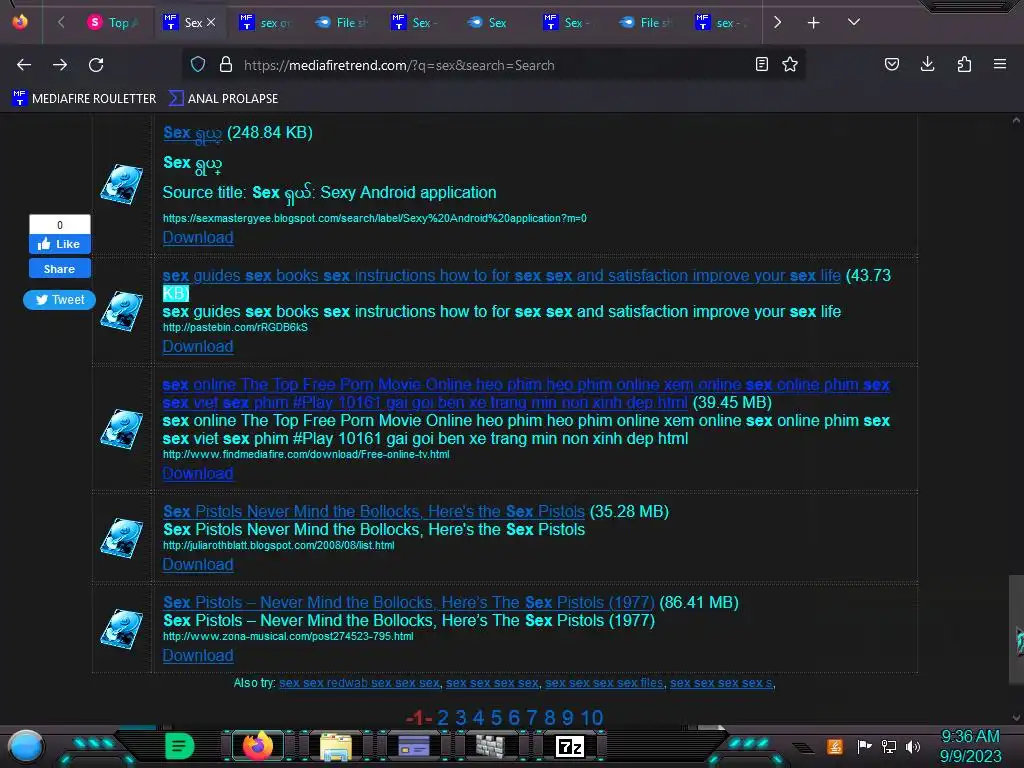
Task: Open the Start orb button
Action: coord(26,747)
